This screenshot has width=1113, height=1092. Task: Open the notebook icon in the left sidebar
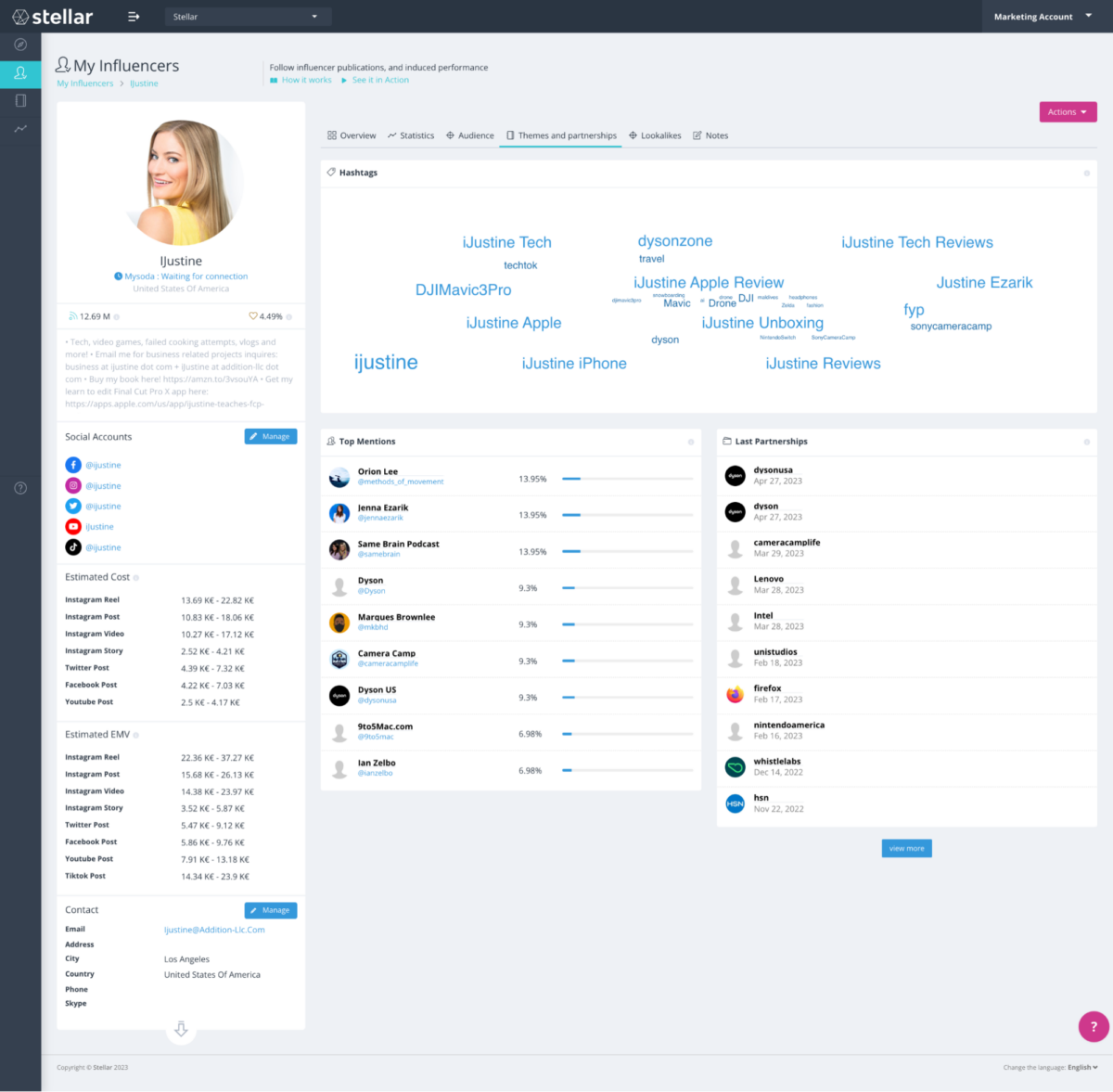tap(20, 100)
